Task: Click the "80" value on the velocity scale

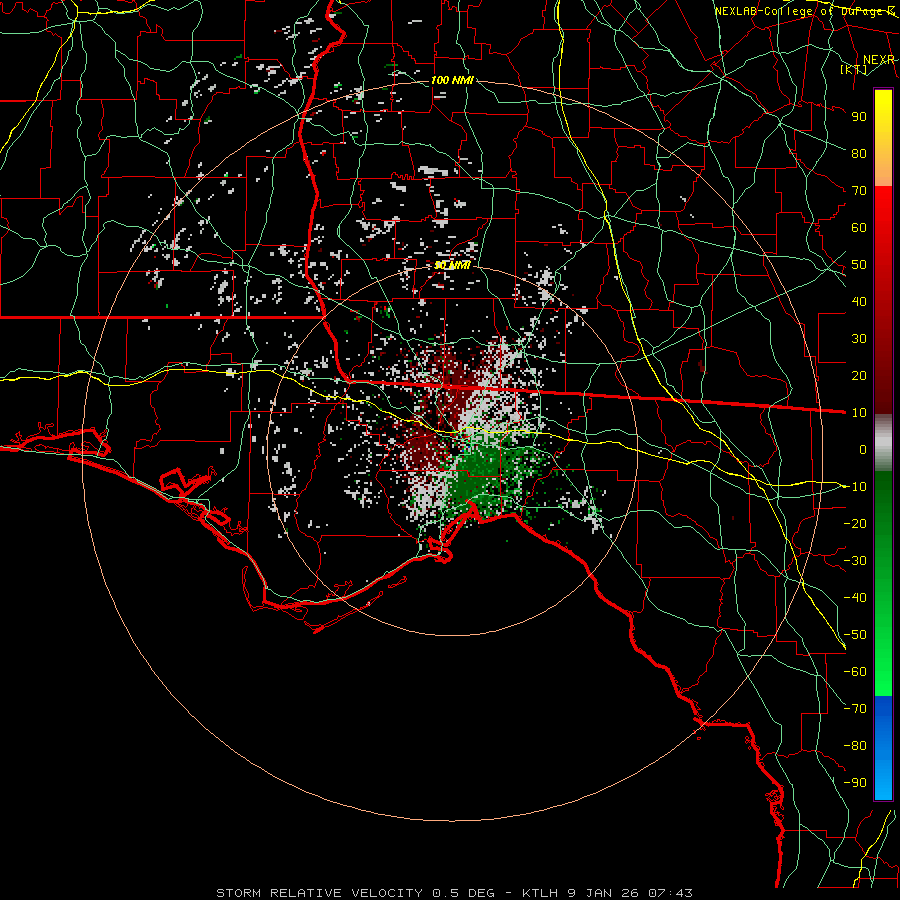Action: (x=859, y=153)
